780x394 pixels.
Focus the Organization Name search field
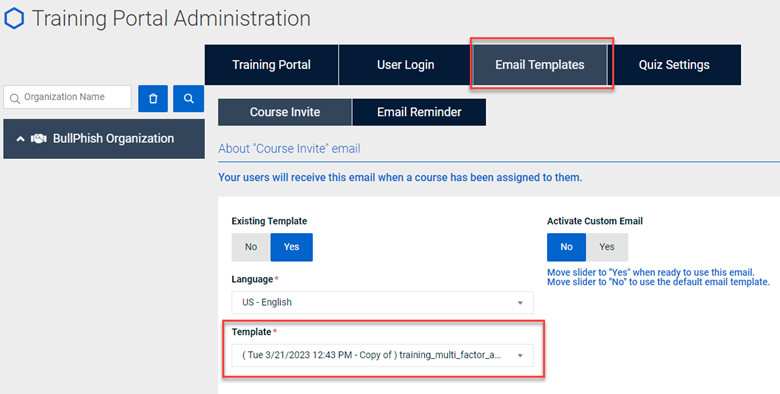tap(68, 97)
